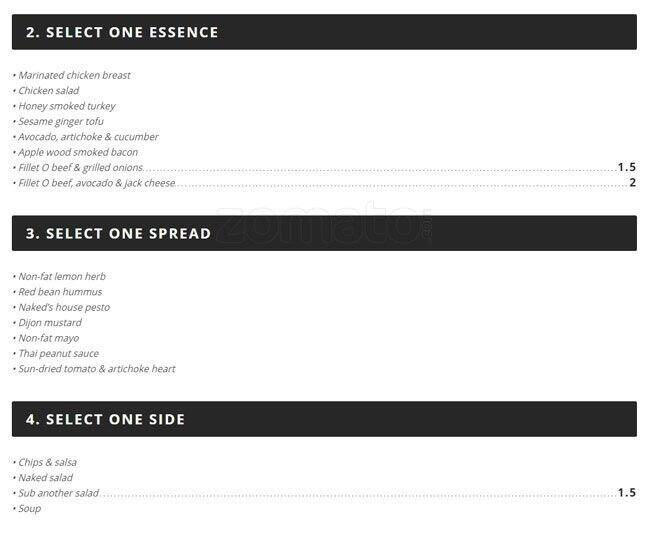
Task: Pick Naked's house pesto
Action: (64, 307)
